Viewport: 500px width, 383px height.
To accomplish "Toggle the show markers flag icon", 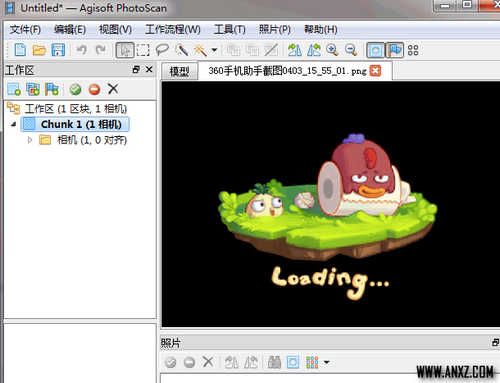I will pos(395,50).
